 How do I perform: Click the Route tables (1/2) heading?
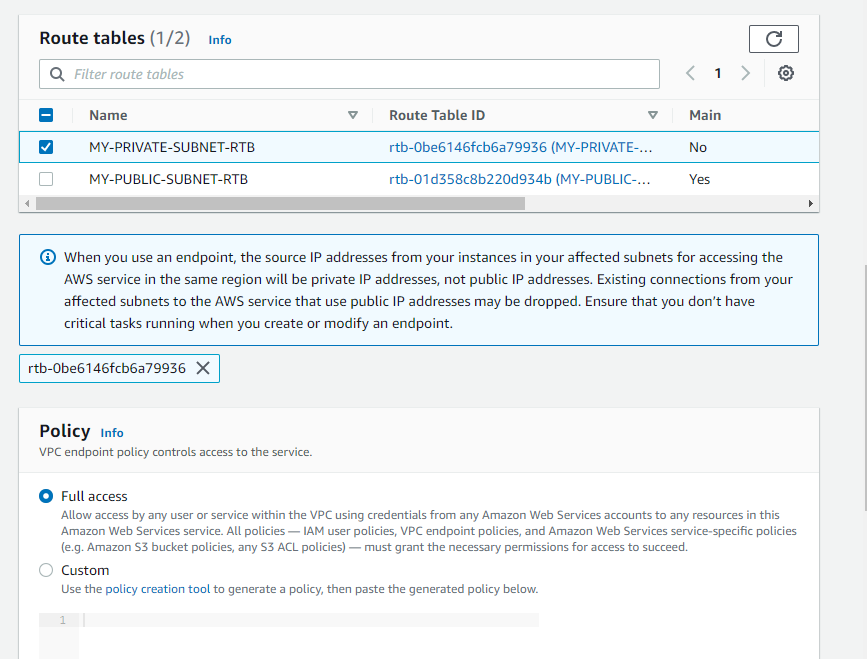pos(114,38)
